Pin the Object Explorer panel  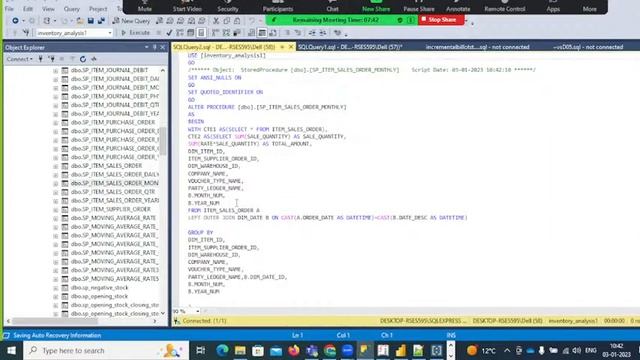point(155,47)
